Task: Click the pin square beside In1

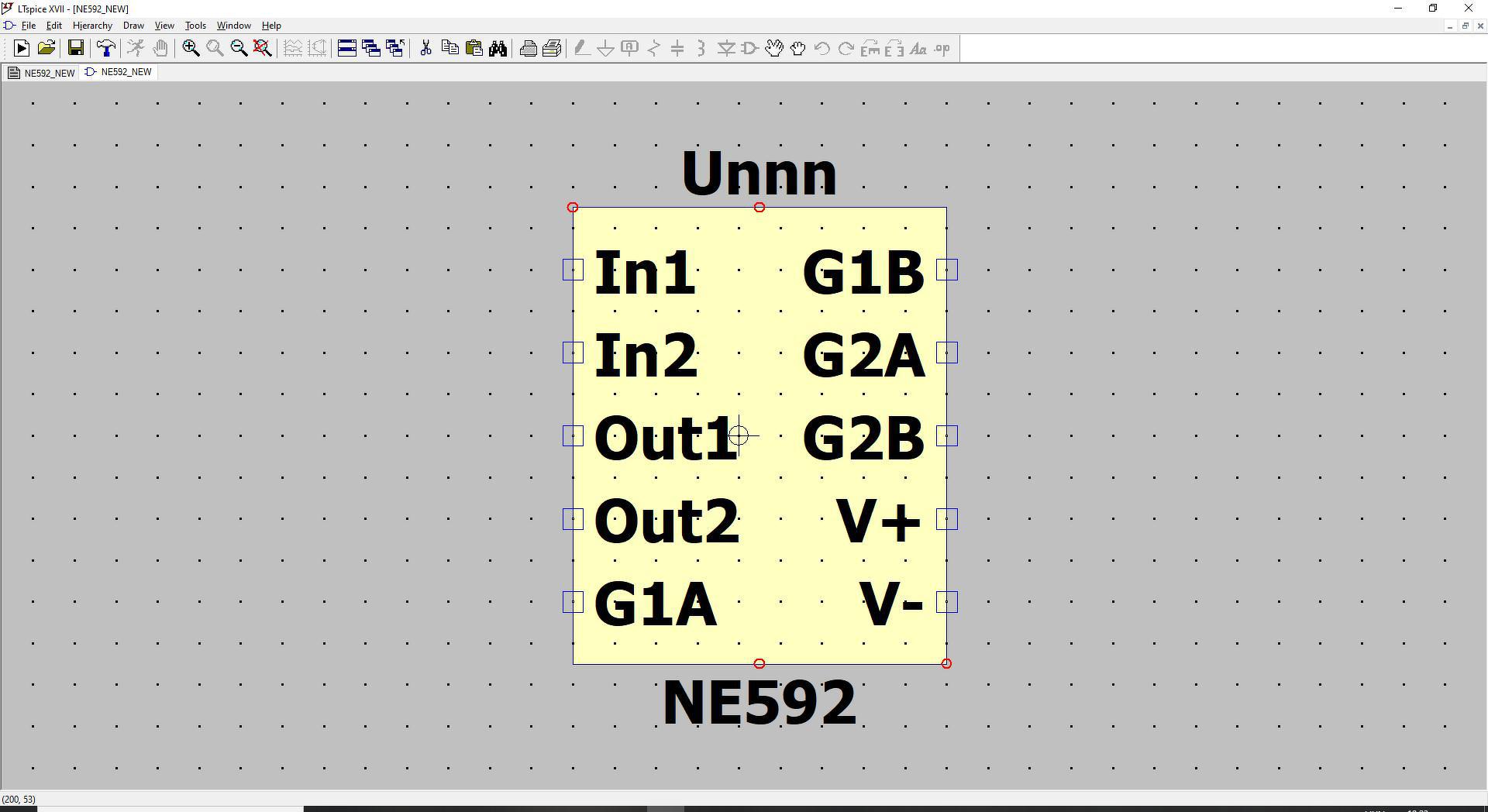Action: point(573,270)
